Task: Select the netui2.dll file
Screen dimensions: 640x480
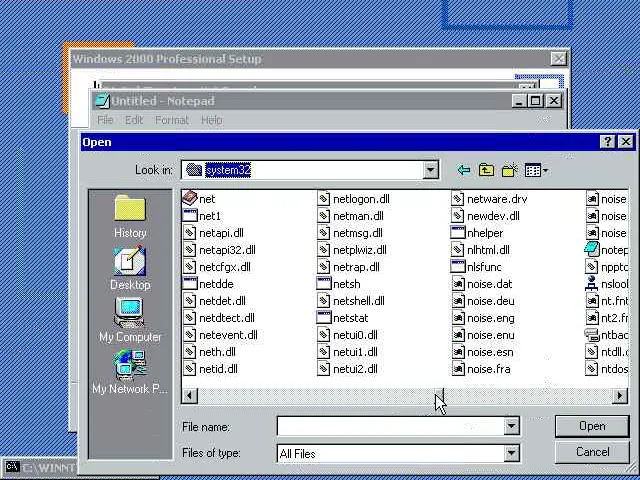Action: 347,369
